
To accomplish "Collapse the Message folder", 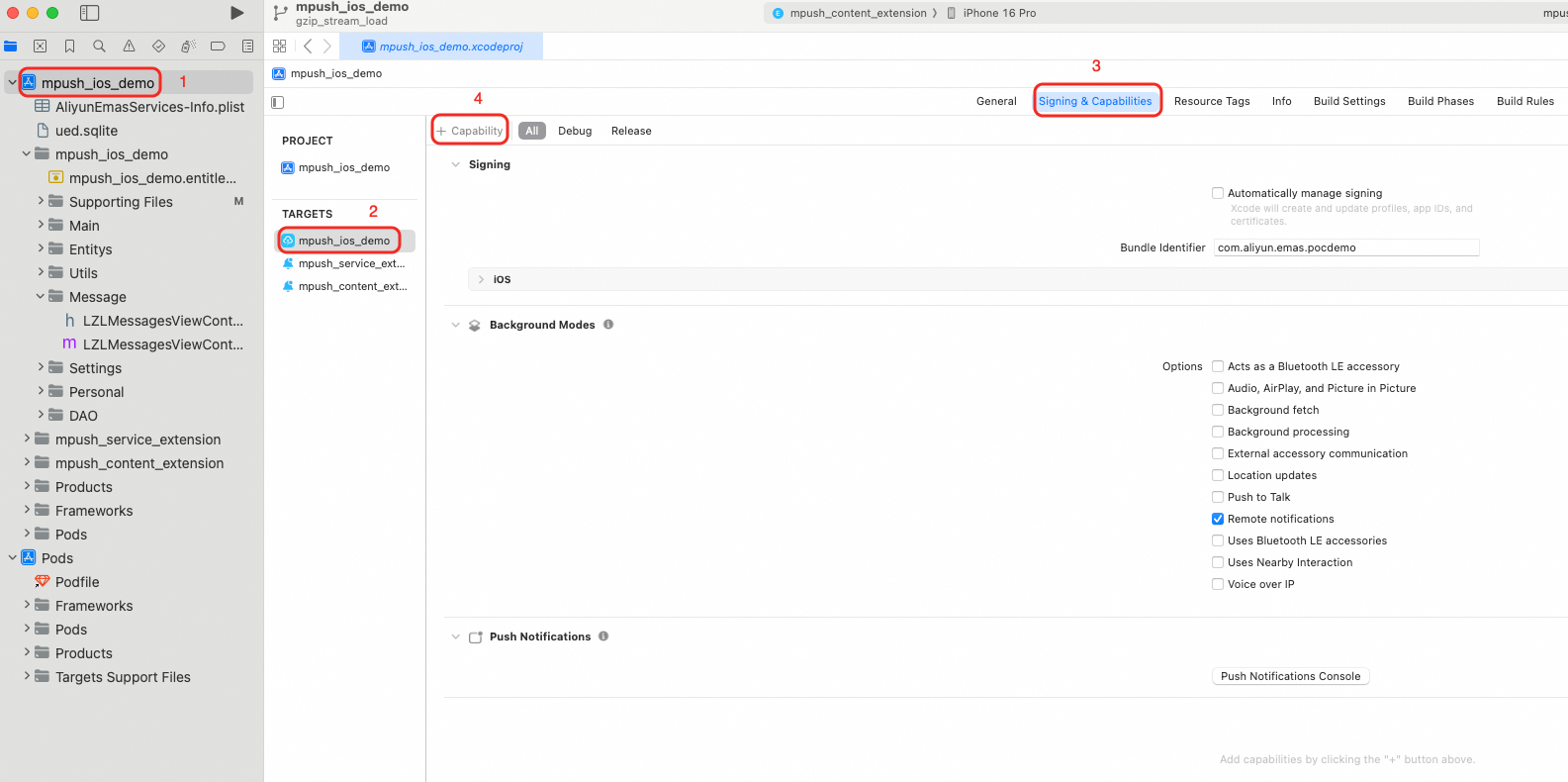I will 41,296.
